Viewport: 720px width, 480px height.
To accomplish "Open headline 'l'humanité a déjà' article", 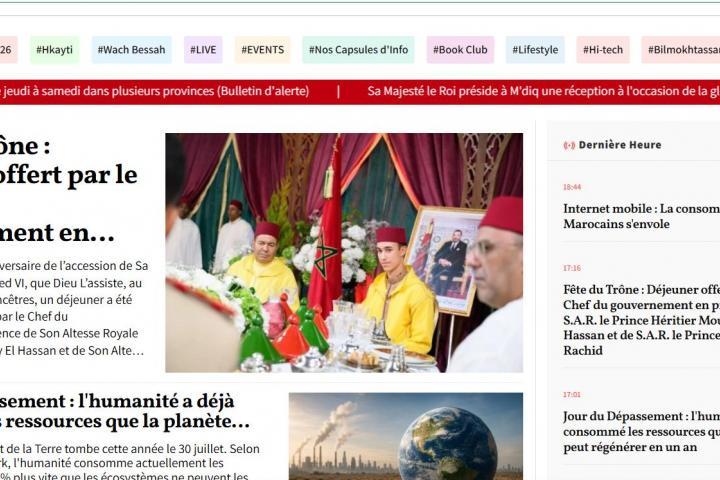I will 125,411.
